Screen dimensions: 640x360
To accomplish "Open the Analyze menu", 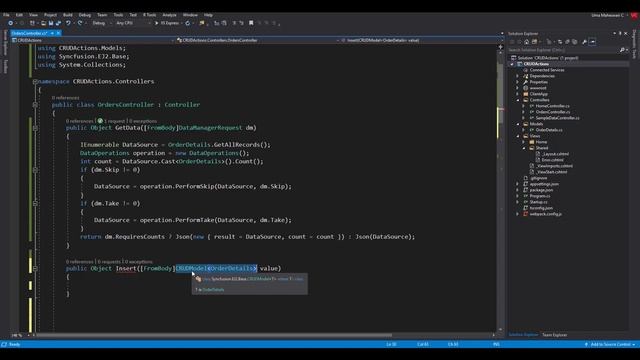I will click(x=169, y=15).
